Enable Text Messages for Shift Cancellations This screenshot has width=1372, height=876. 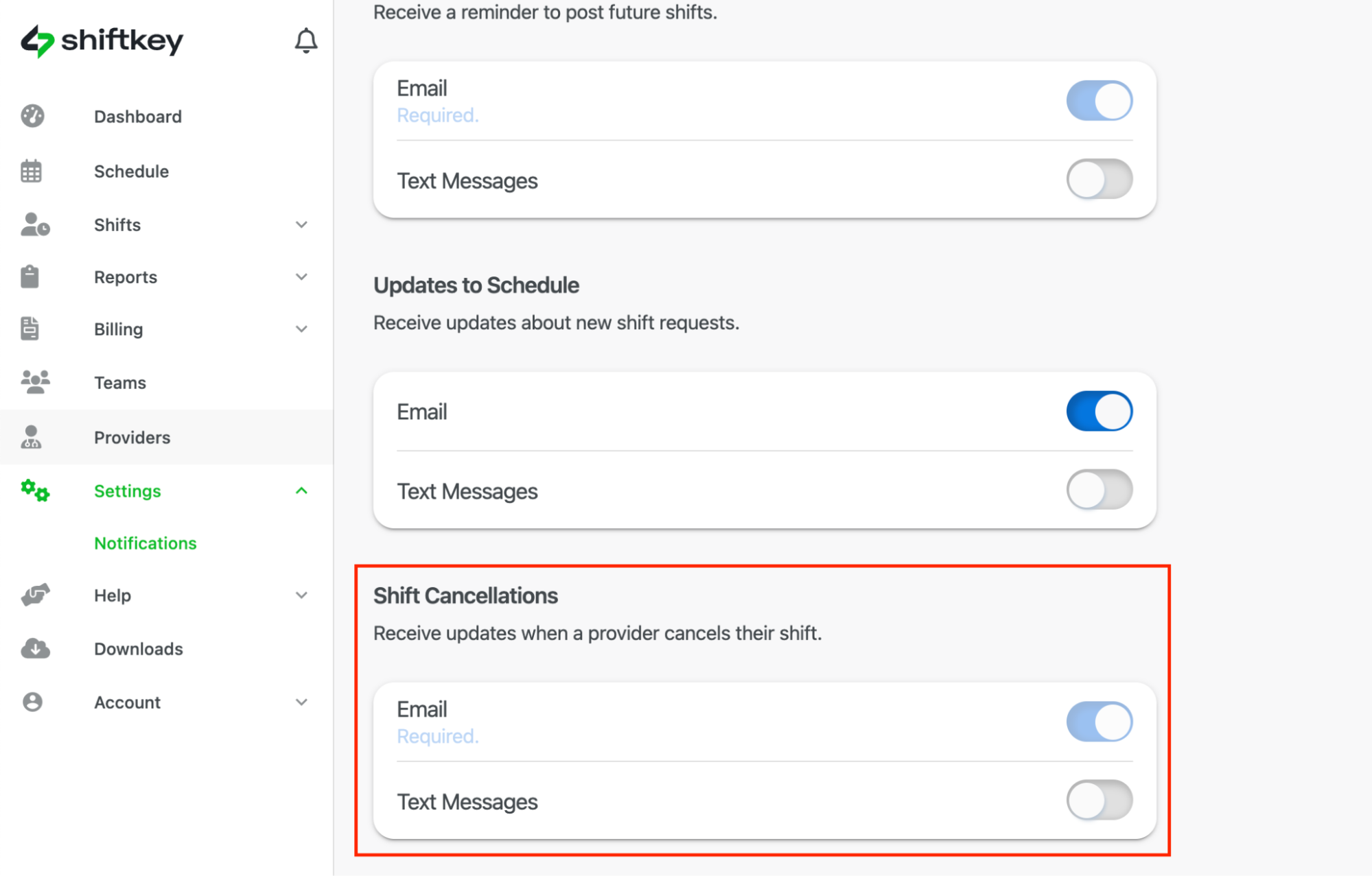[x=1099, y=800]
